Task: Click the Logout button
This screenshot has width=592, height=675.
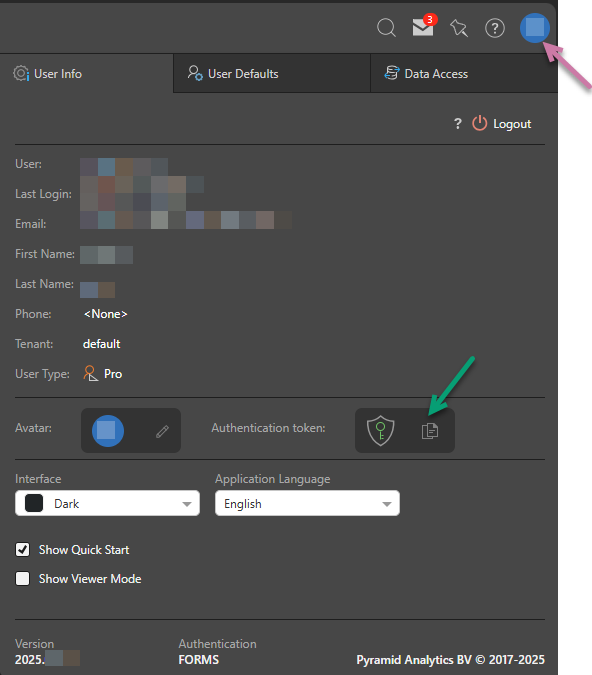Action: tap(501, 124)
